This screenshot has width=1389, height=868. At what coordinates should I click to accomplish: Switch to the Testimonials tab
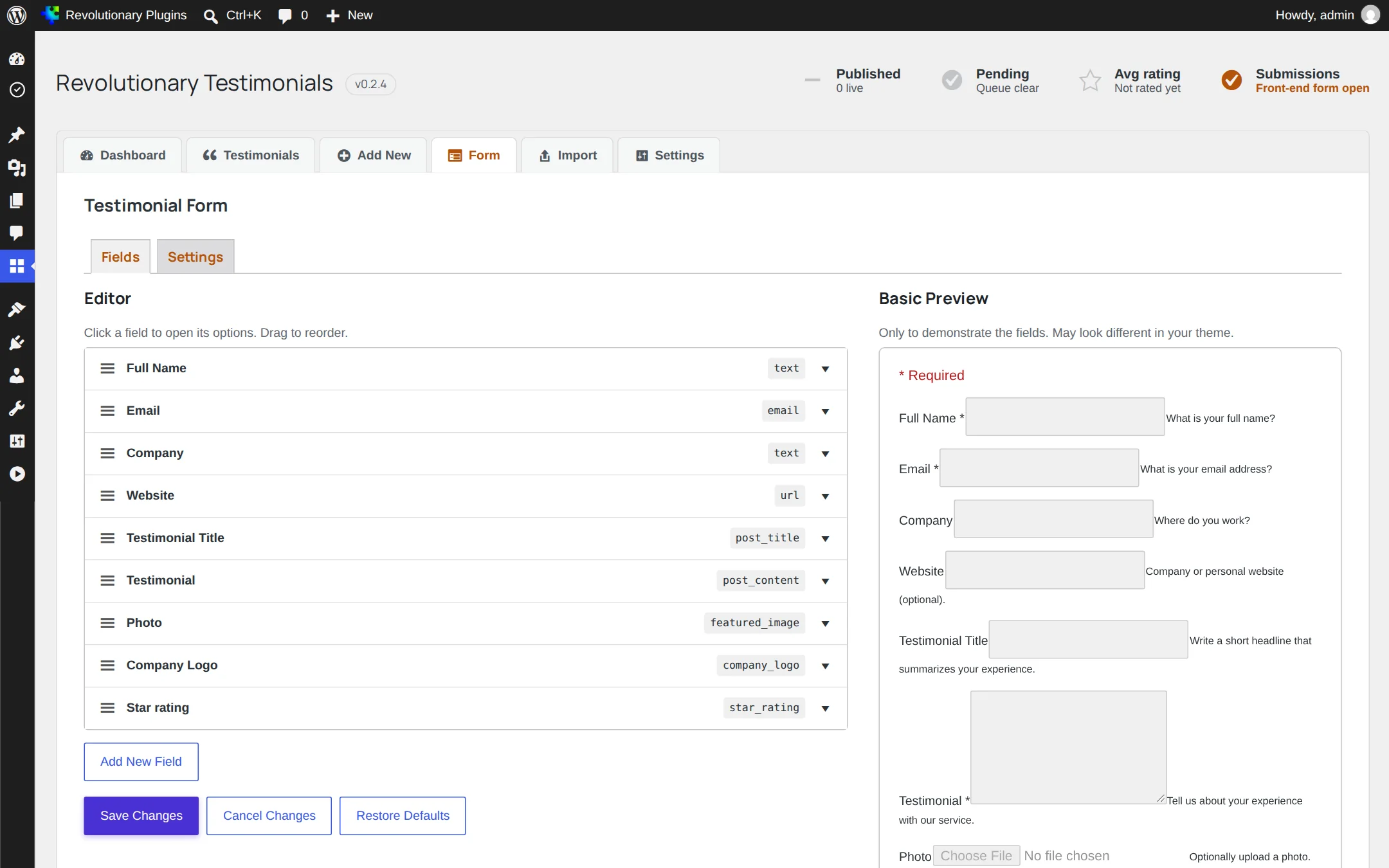[x=251, y=156]
